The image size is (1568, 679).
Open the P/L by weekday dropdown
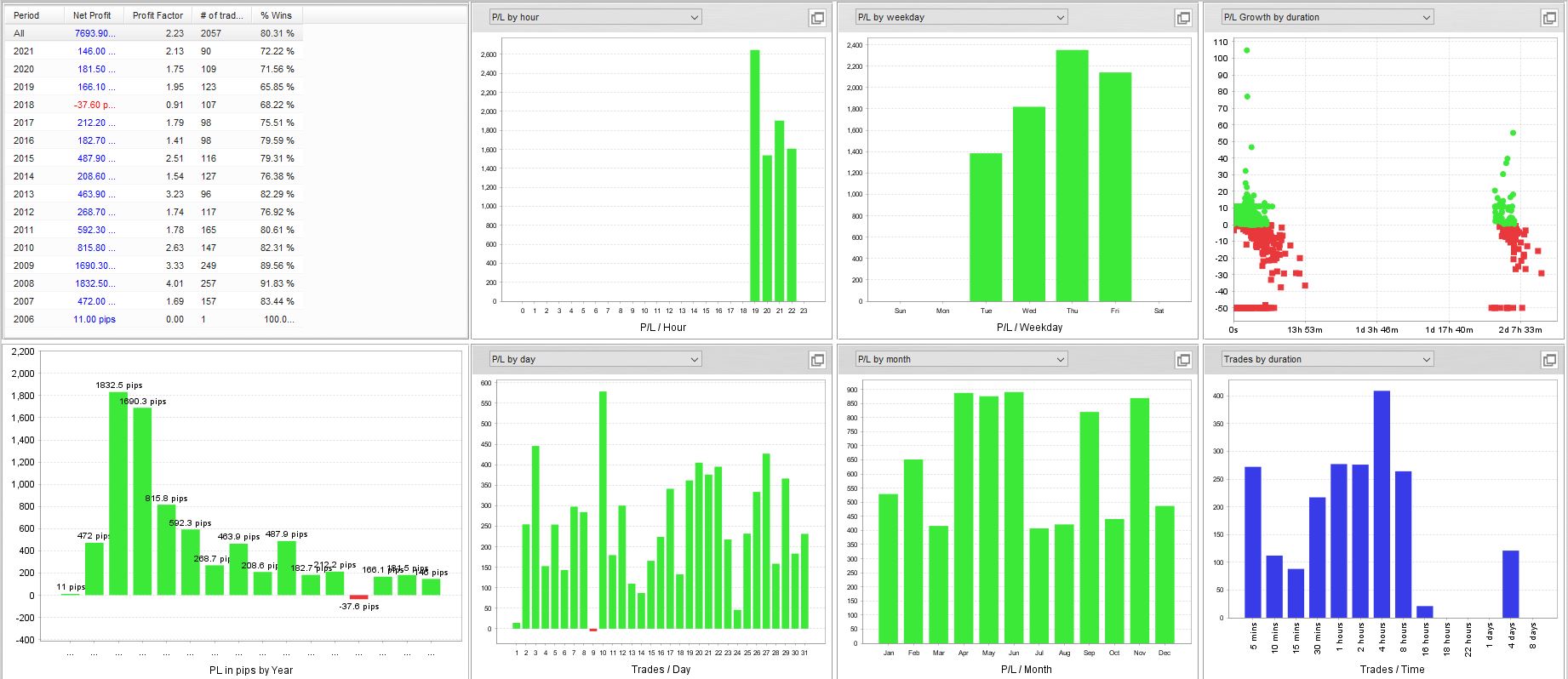click(961, 17)
